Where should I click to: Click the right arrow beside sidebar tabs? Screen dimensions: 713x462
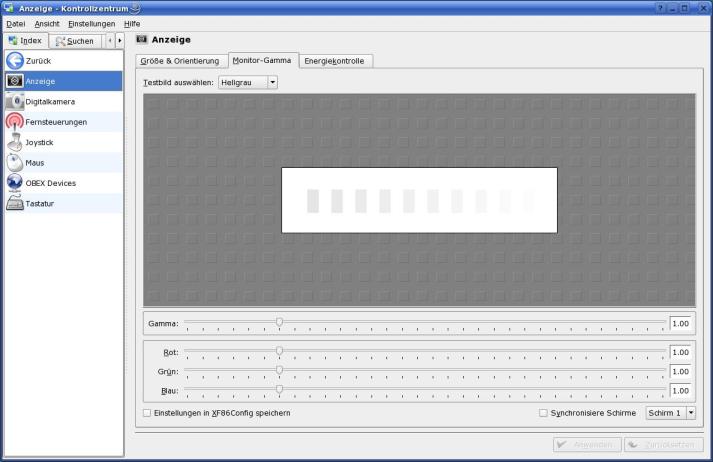pyautogui.click(x=120, y=41)
